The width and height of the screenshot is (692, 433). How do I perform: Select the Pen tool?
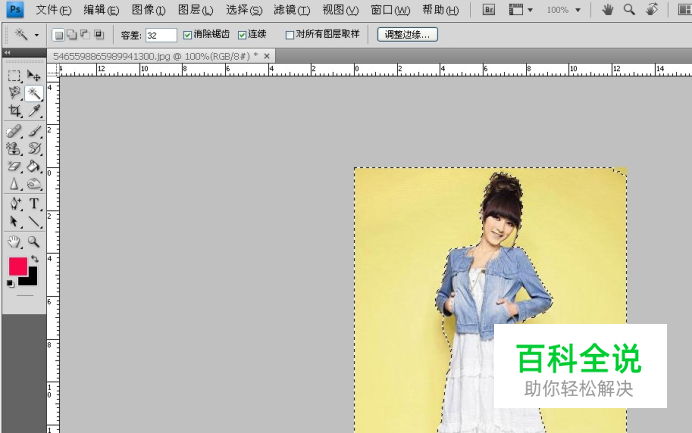click(14, 204)
